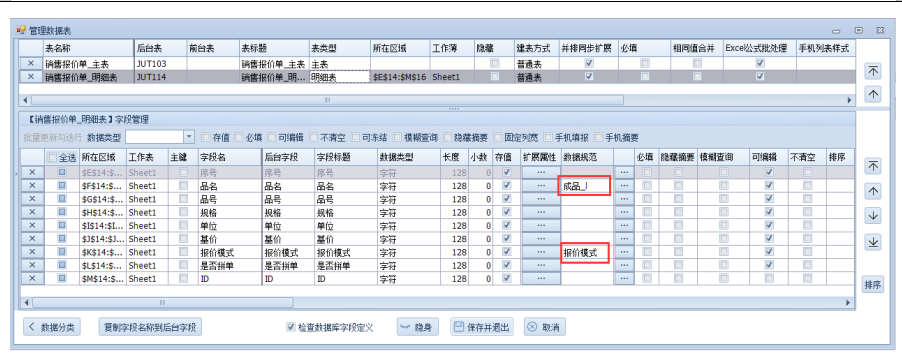Remove the 规格 field row with X
902x363 pixels.
point(32,212)
